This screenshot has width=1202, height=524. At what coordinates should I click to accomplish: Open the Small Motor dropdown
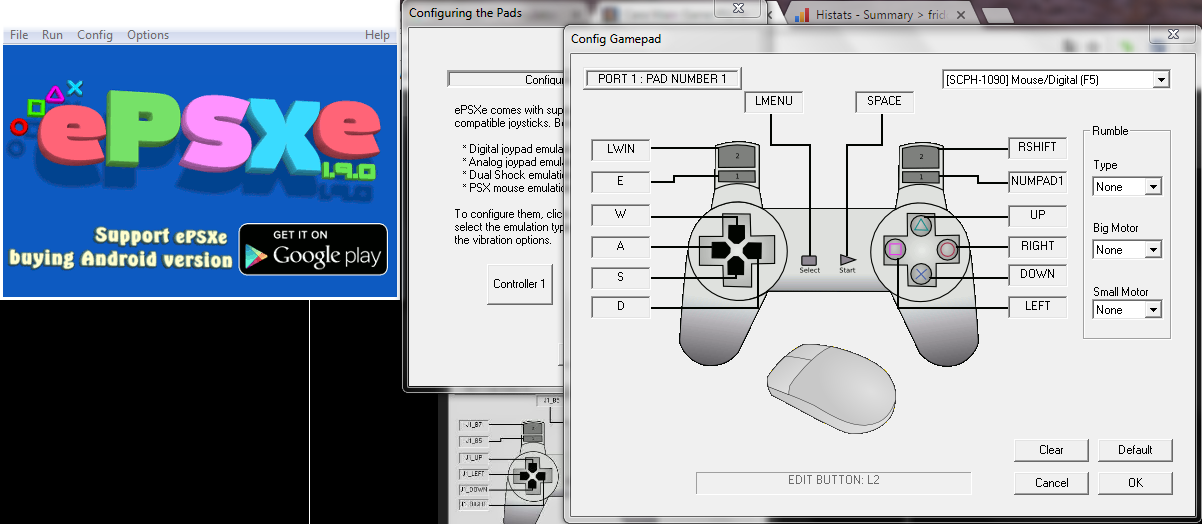point(1127,310)
